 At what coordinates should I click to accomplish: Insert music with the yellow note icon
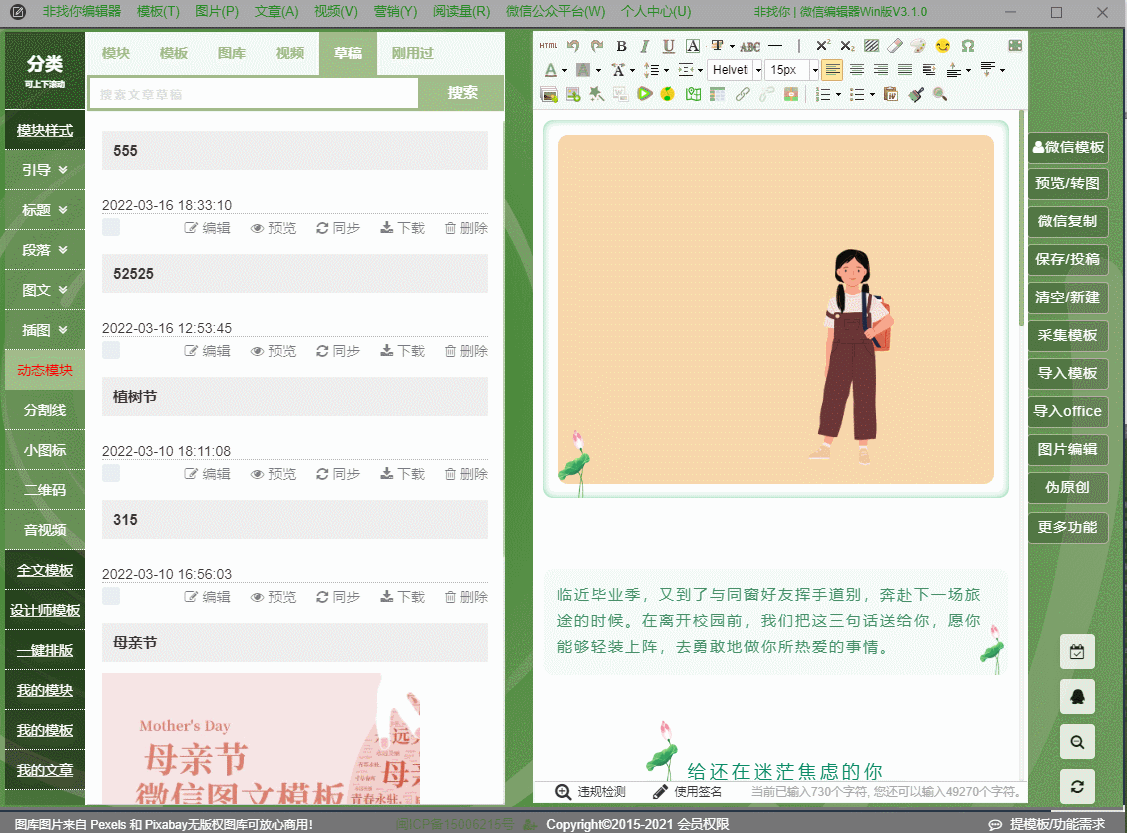coord(668,94)
